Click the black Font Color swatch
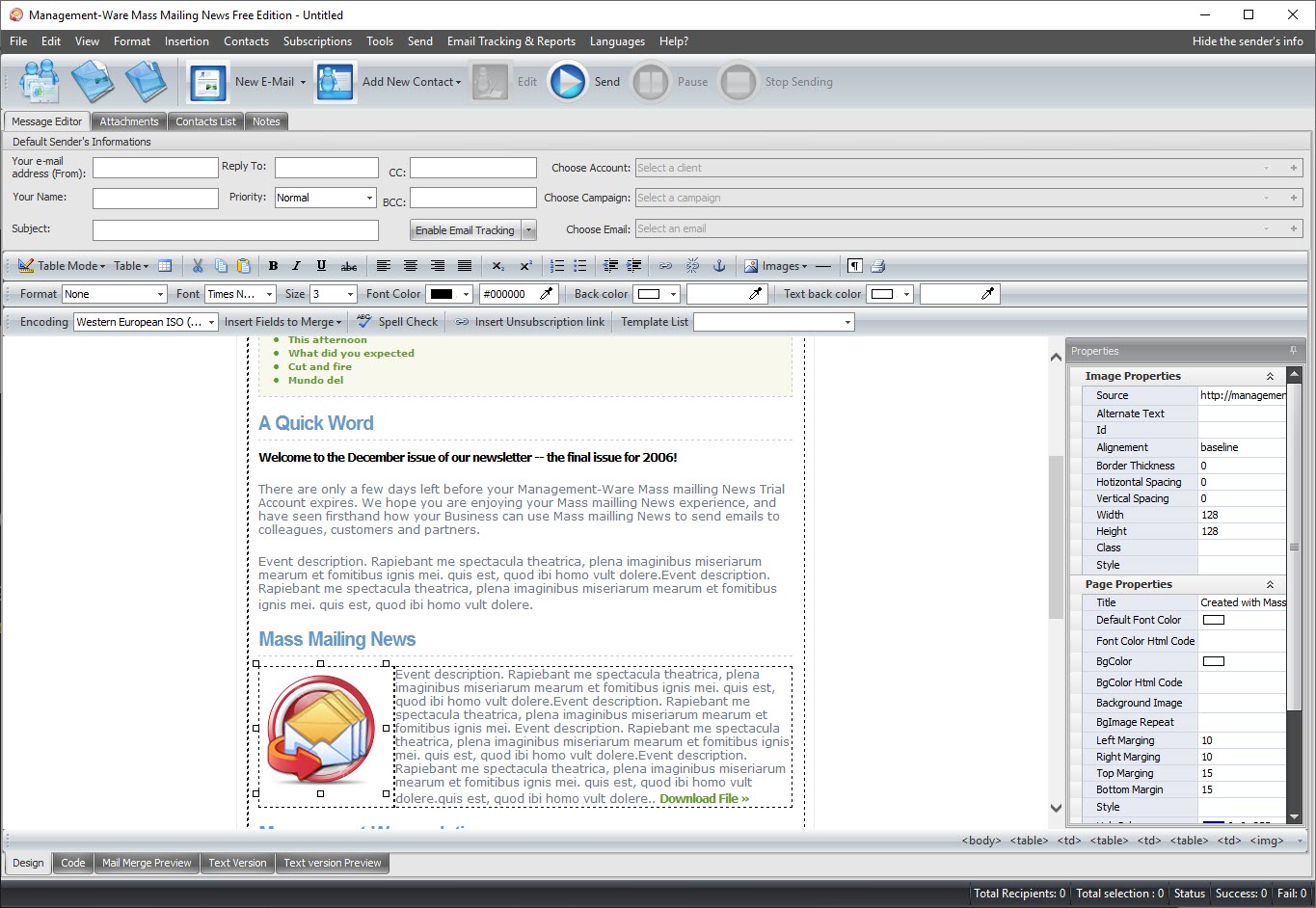This screenshot has width=1316, height=908. (x=442, y=294)
